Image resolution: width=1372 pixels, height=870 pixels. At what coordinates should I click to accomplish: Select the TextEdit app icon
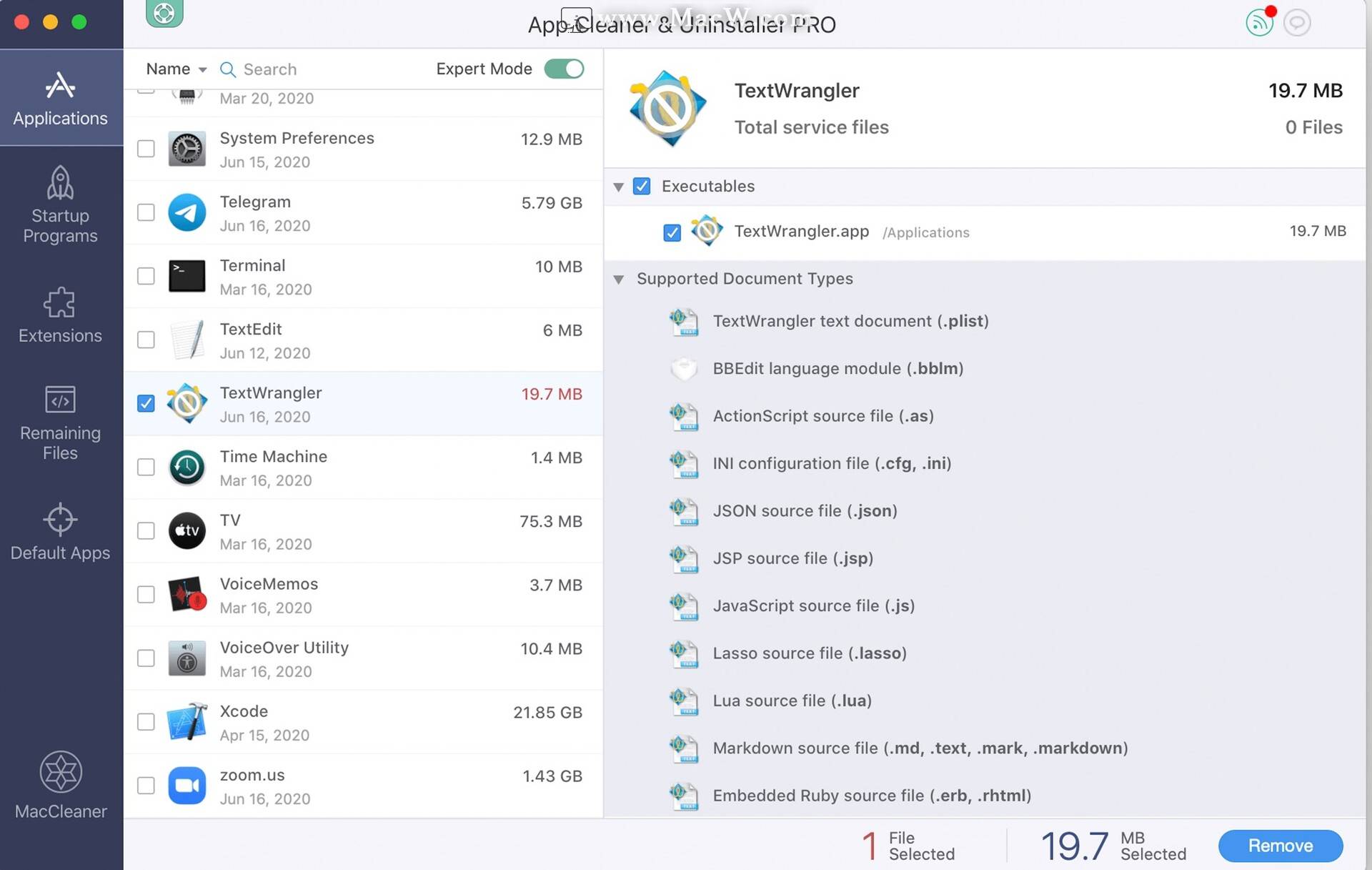pos(187,340)
